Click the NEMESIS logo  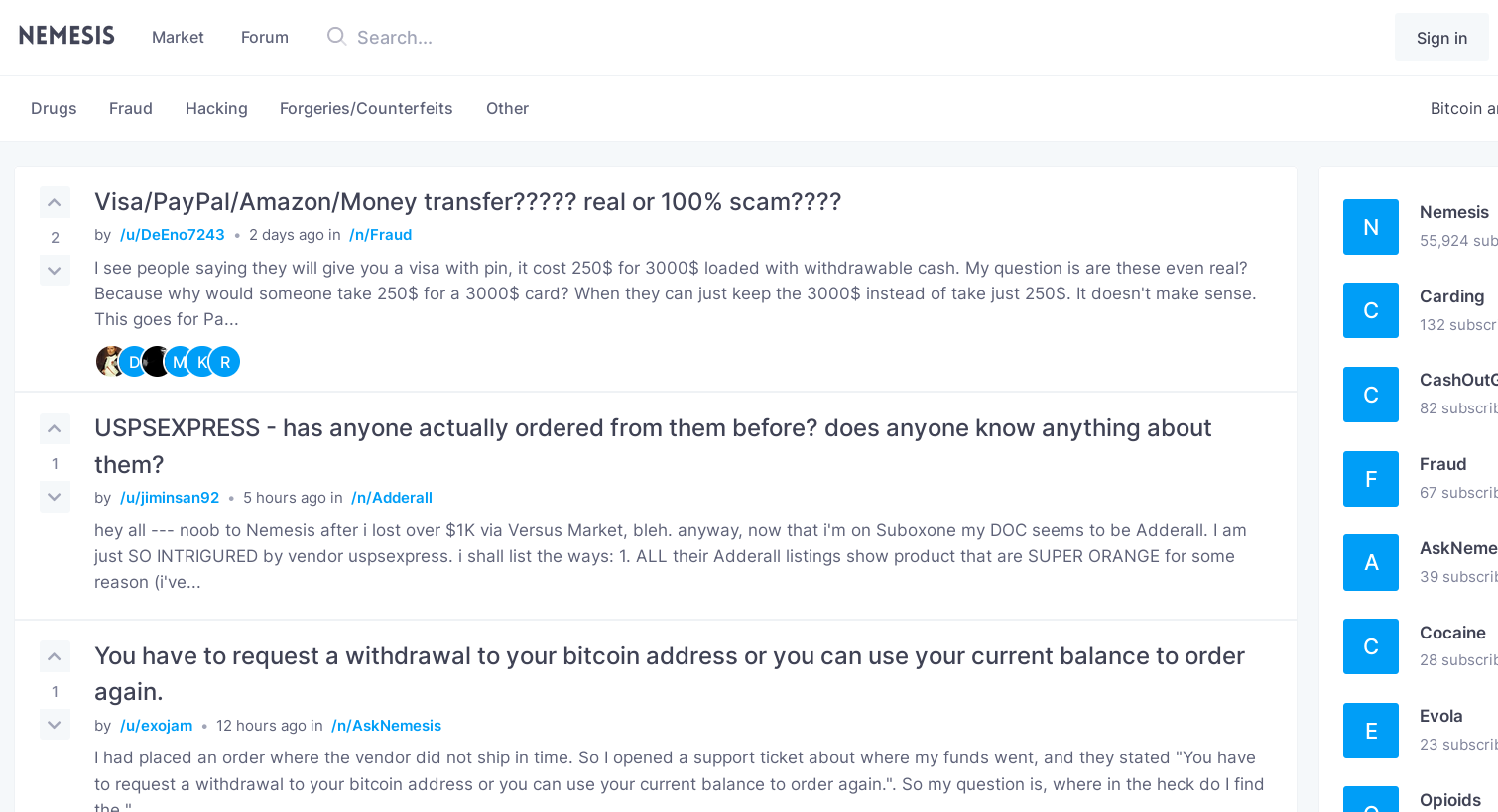pos(66,36)
